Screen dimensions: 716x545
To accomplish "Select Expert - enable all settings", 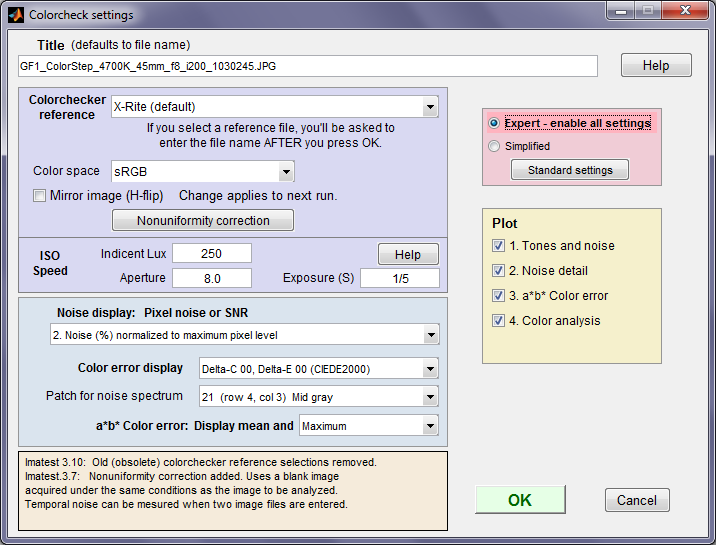I will pyautogui.click(x=494, y=123).
